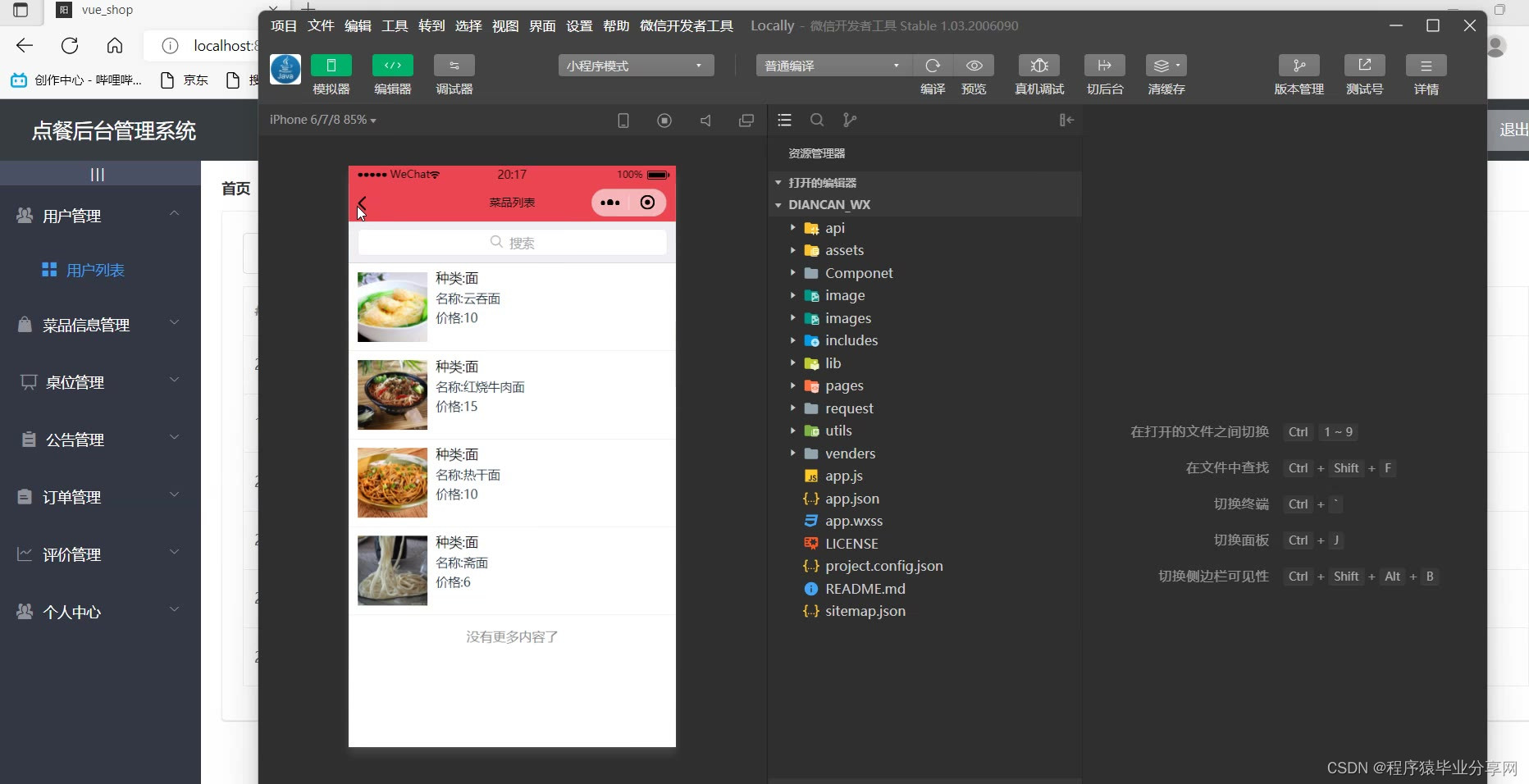Click the 清缓存 clear cache icon

pyautogui.click(x=1166, y=66)
